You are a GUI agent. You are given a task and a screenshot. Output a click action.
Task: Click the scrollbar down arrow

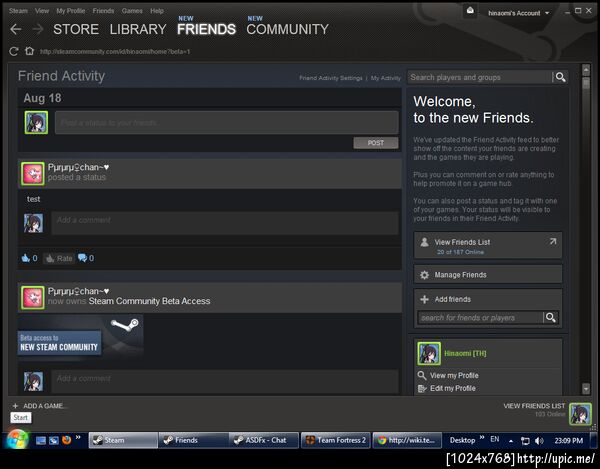pyautogui.click(x=586, y=389)
